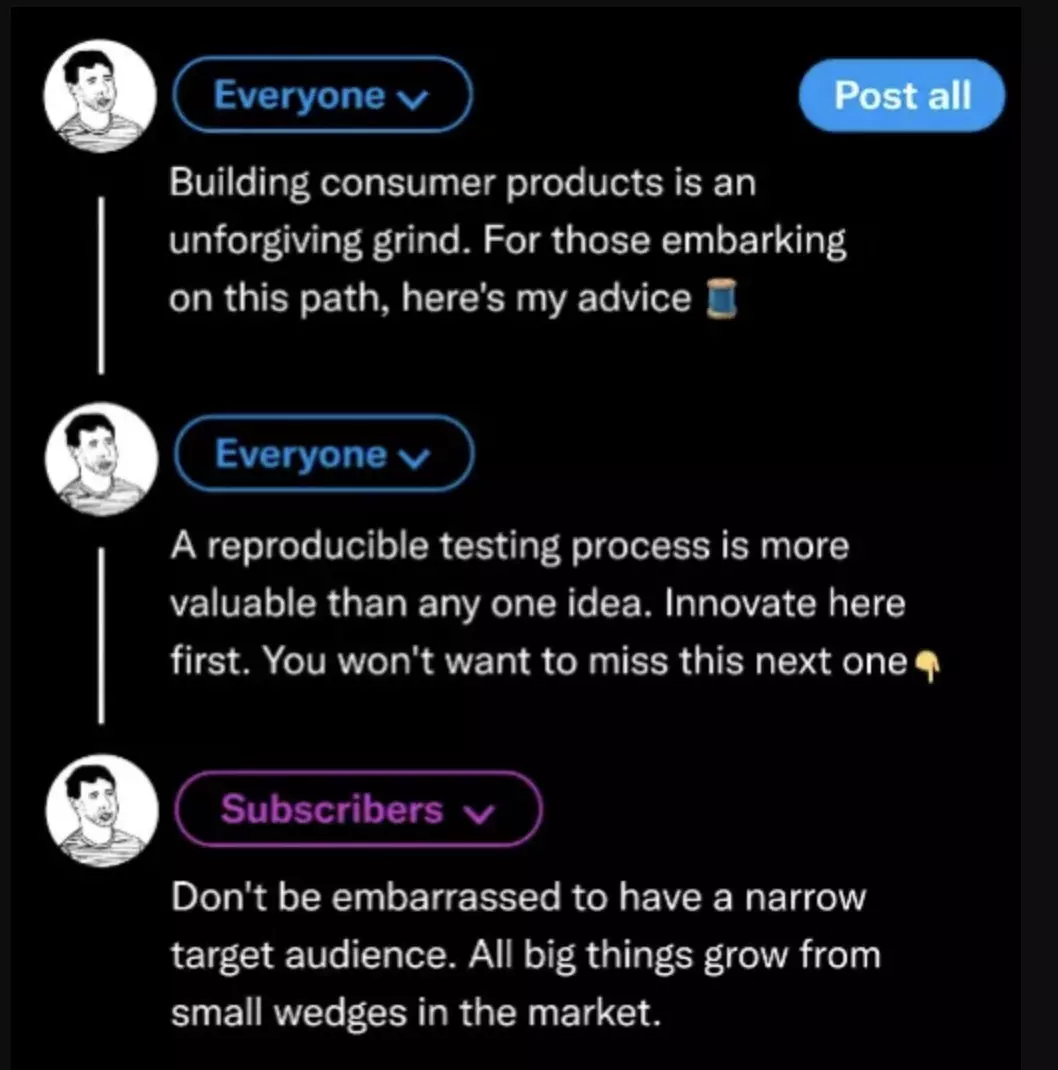Click the pointing-down hand emoji
The height and width of the screenshot is (1070, 1058).
click(x=927, y=664)
